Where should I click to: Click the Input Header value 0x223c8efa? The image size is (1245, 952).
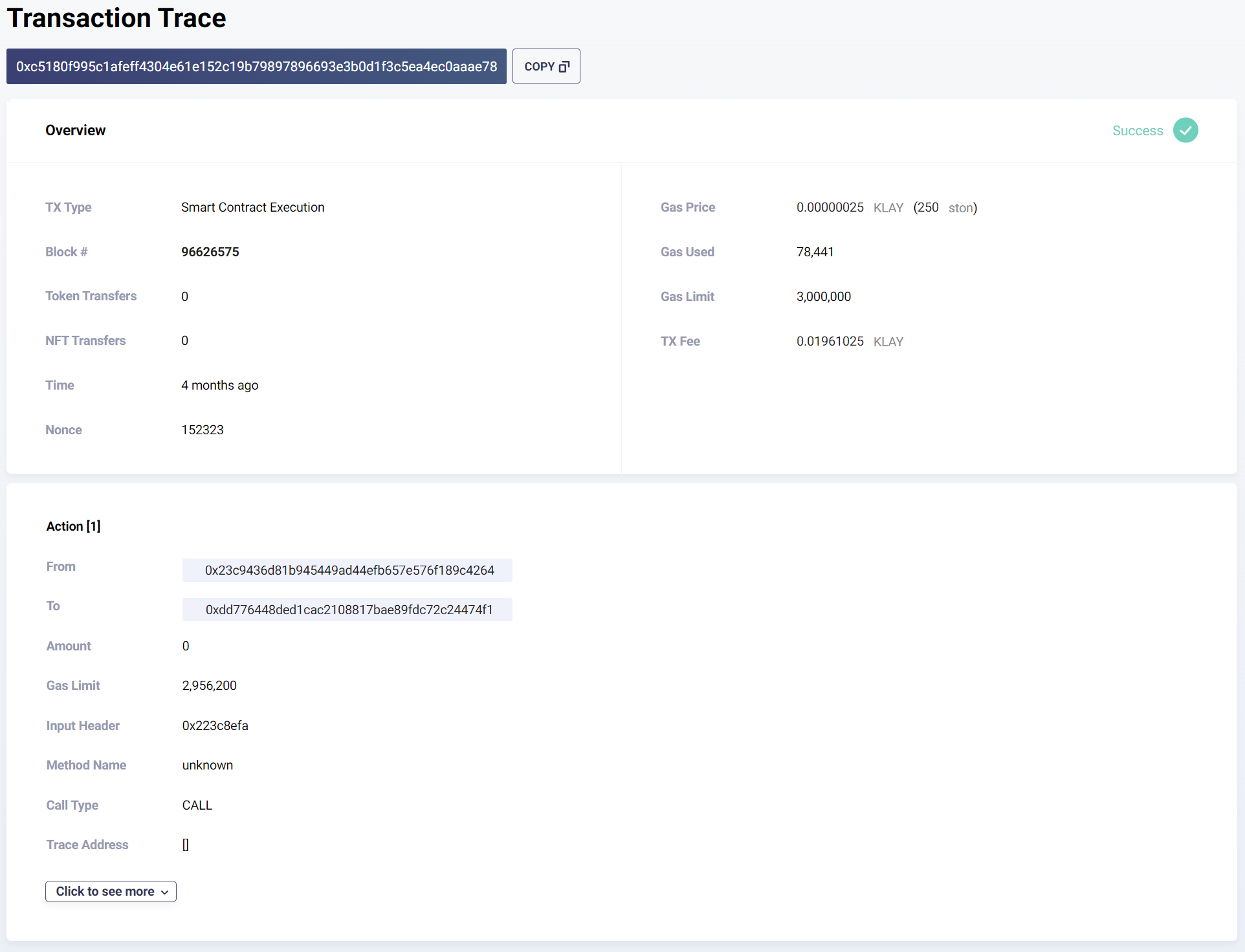click(x=215, y=725)
